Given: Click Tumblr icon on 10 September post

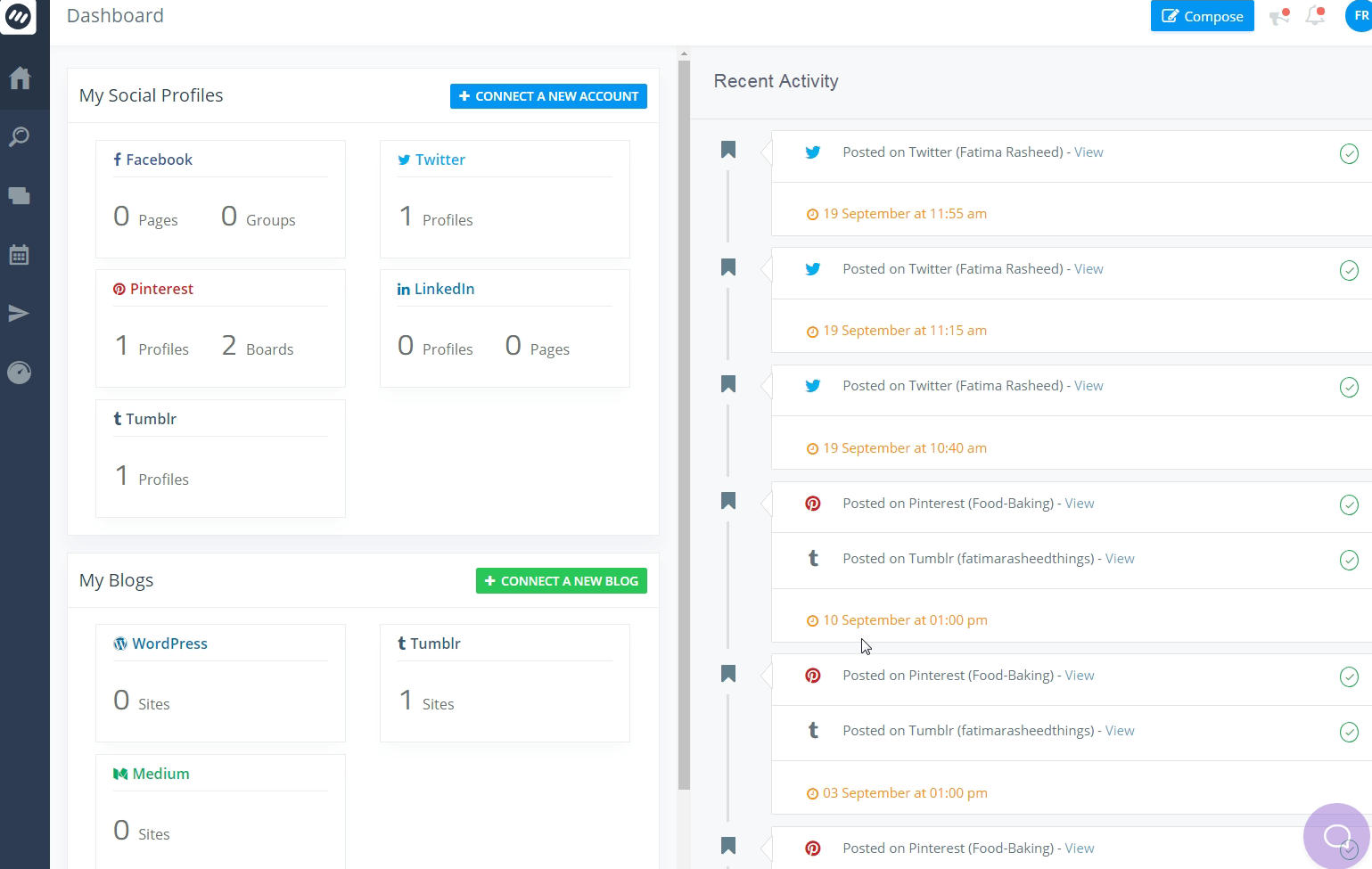Looking at the screenshot, I should (813, 558).
